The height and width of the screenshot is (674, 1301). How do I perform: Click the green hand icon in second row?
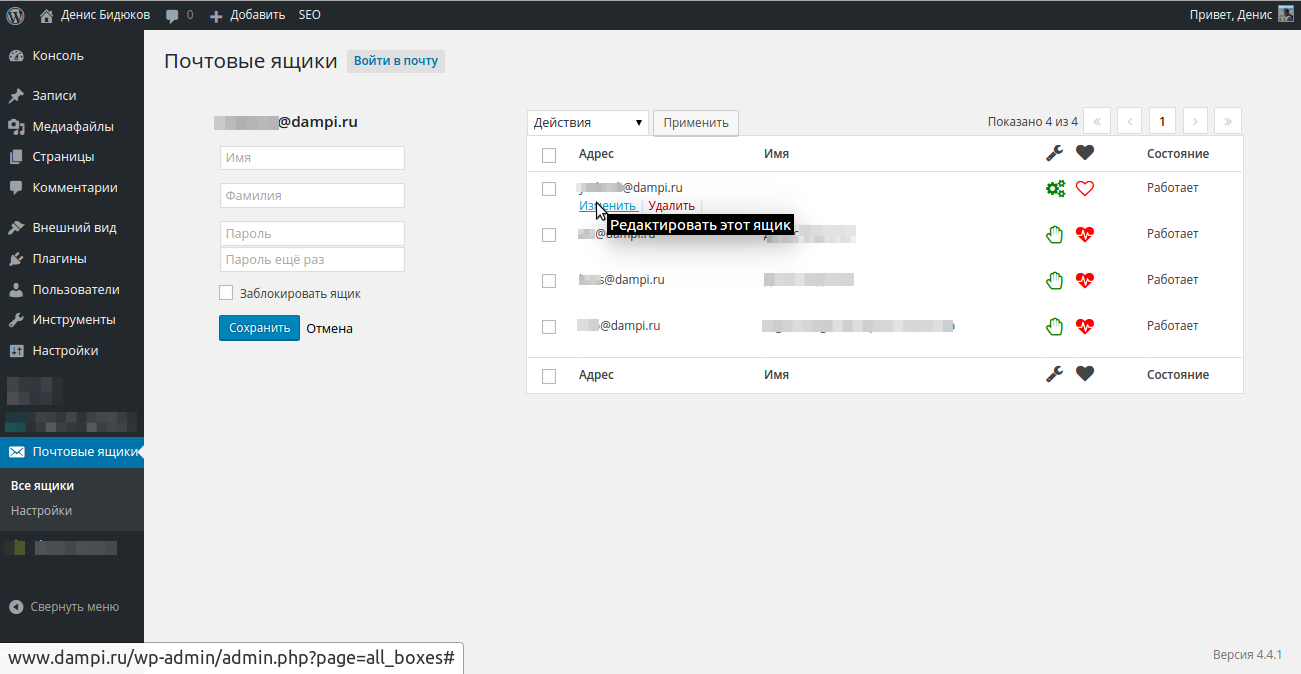(x=1055, y=234)
